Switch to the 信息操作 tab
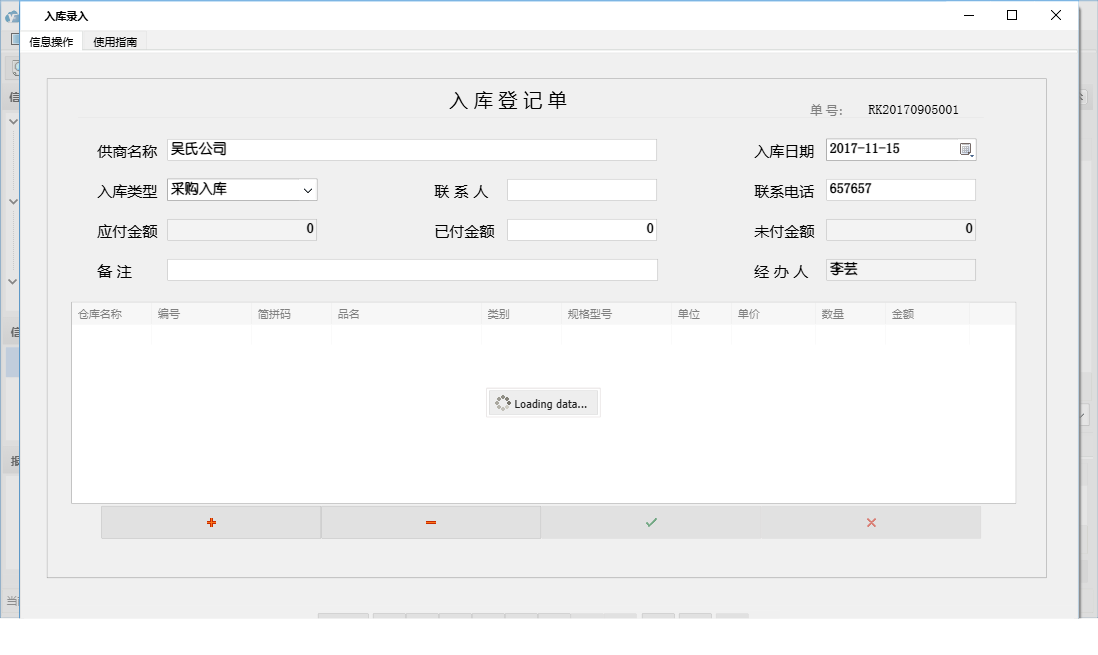The height and width of the screenshot is (655, 1098). point(51,42)
